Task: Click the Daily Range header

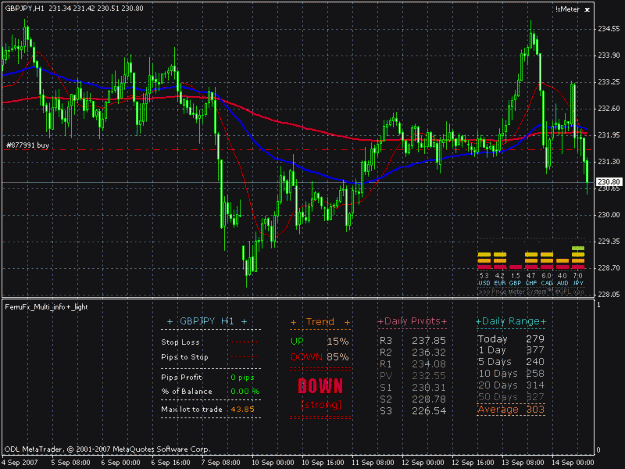Action: point(511,321)
